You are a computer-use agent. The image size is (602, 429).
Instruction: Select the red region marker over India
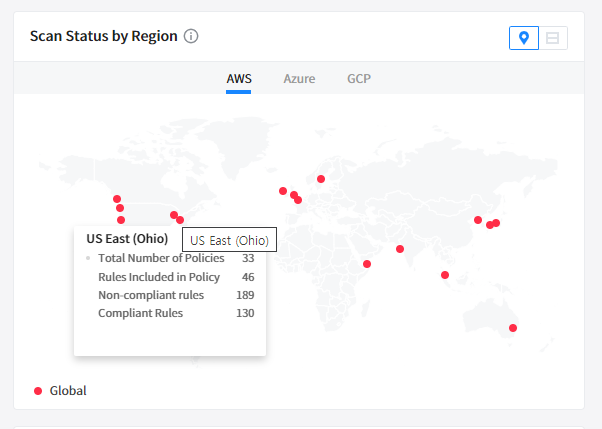click(400, 249)
